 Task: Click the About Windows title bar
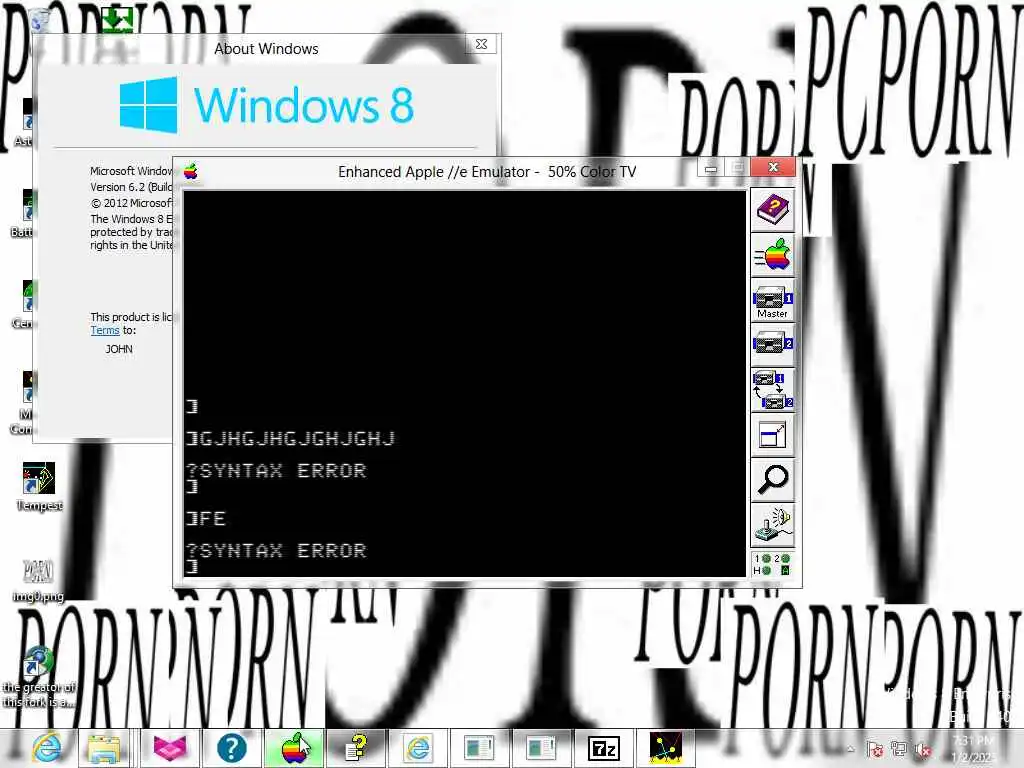[x=266, y=49]
